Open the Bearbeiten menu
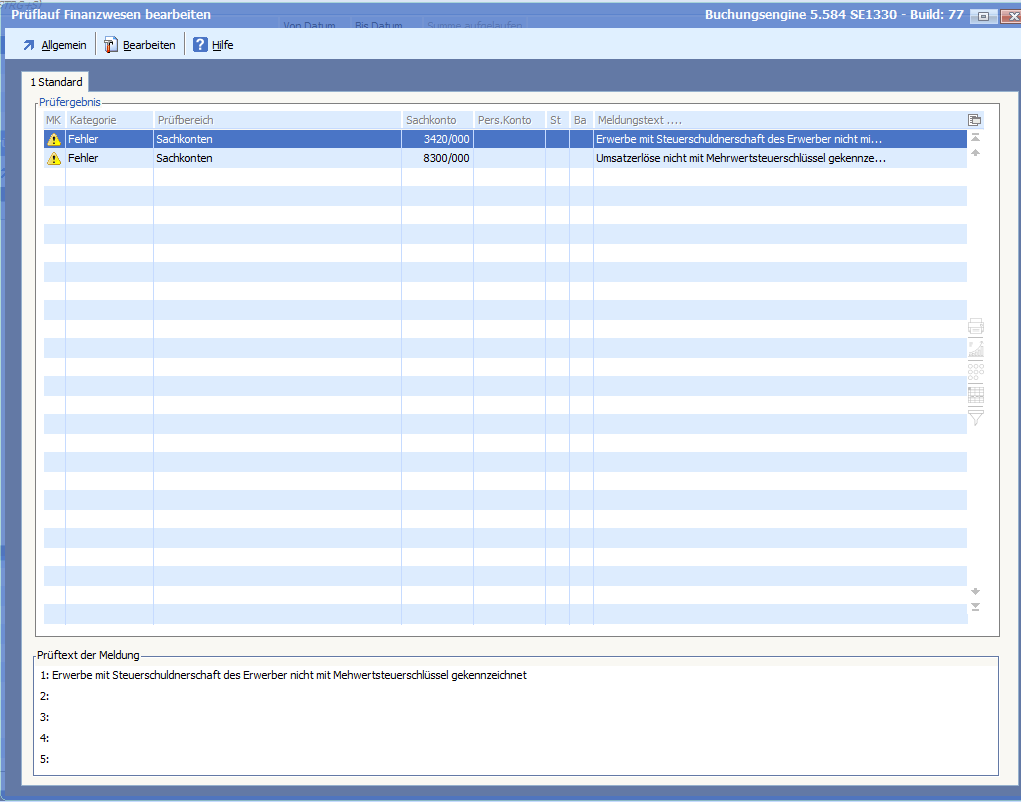Image resolution: width=1021 pixels, height=802 pixels. (x=140, y=45)
